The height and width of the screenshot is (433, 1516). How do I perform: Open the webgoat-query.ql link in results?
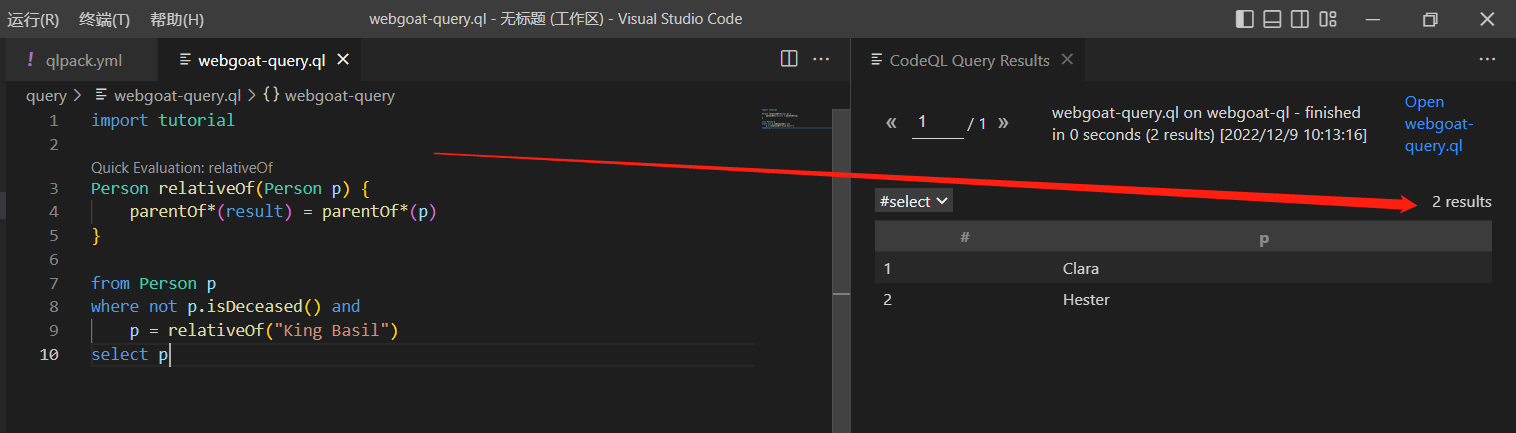point(1439,124)
